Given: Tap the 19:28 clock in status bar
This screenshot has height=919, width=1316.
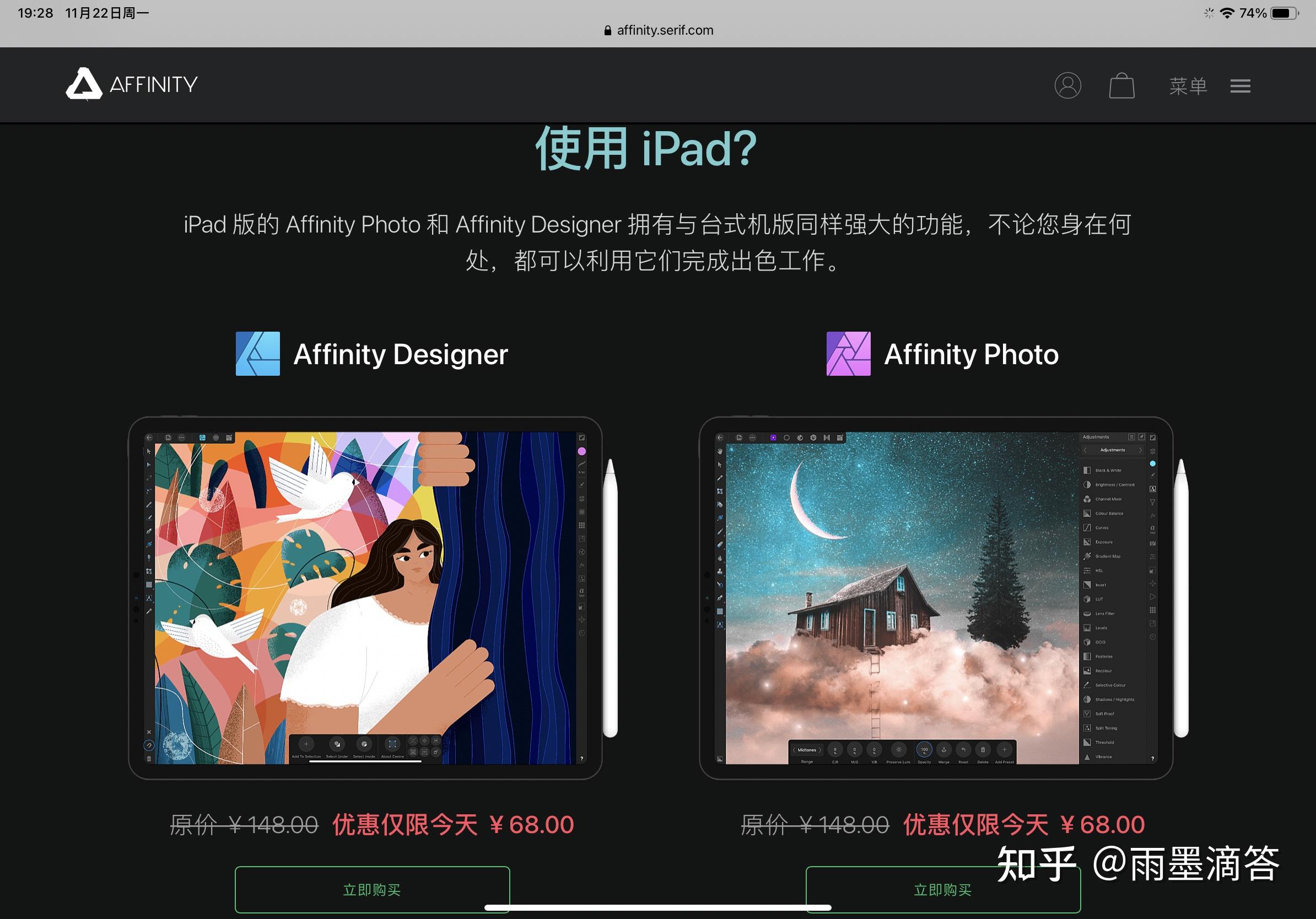Looking at the screenshot, I should (x=35, y=13).
